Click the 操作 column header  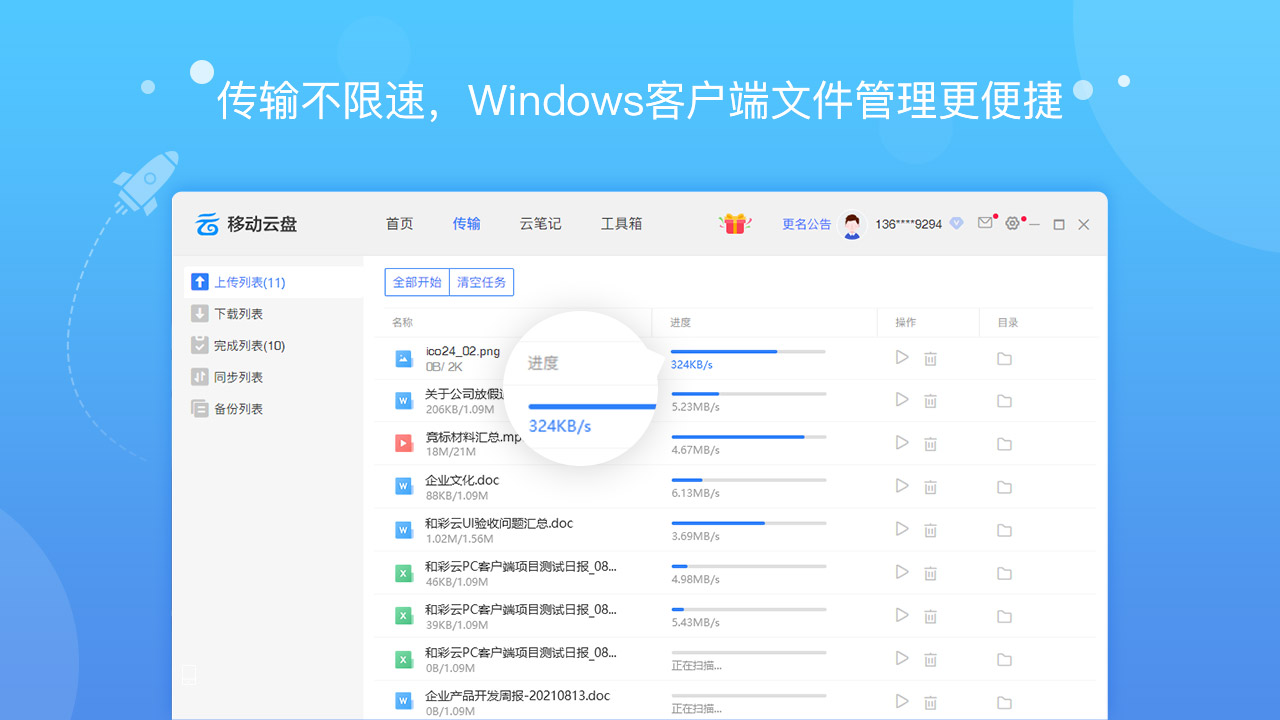point(906,322)
